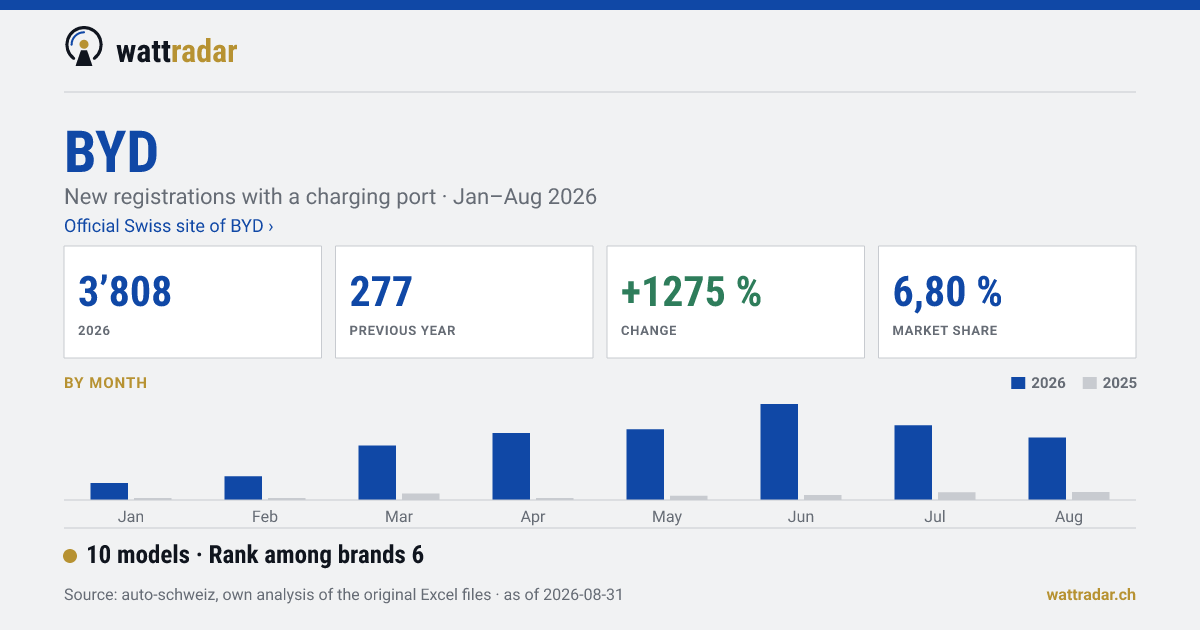Click the Apr axis label

pyautogui.click(x=533, y=517)
